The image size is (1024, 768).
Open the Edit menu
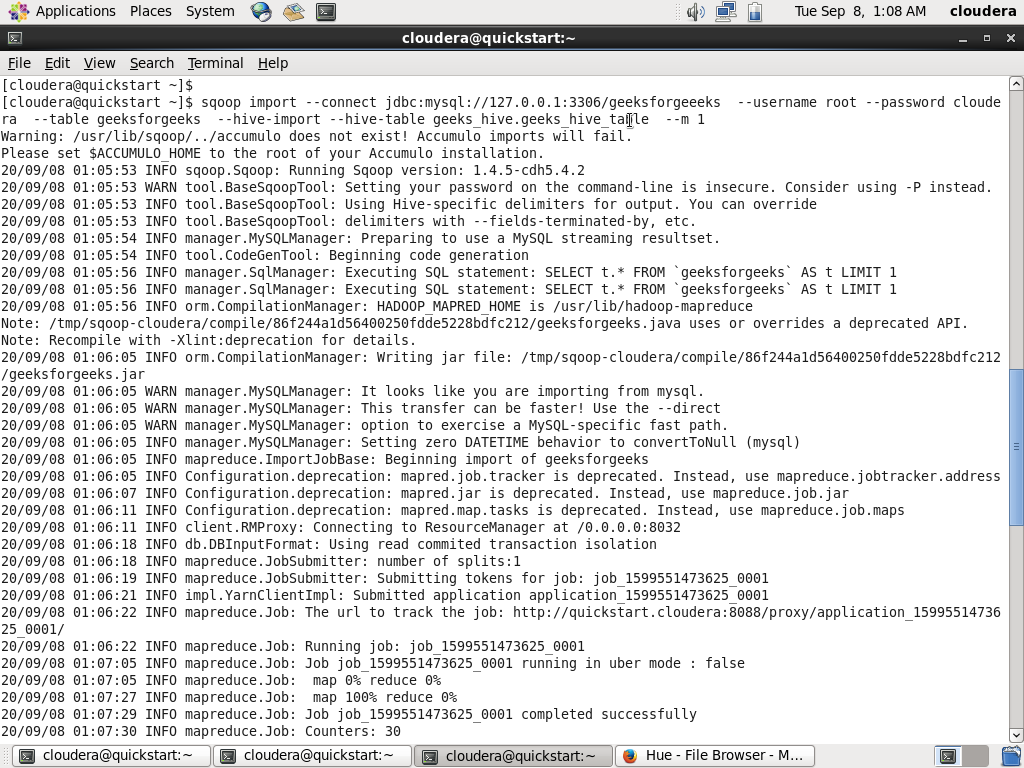[x=57, y=63]
